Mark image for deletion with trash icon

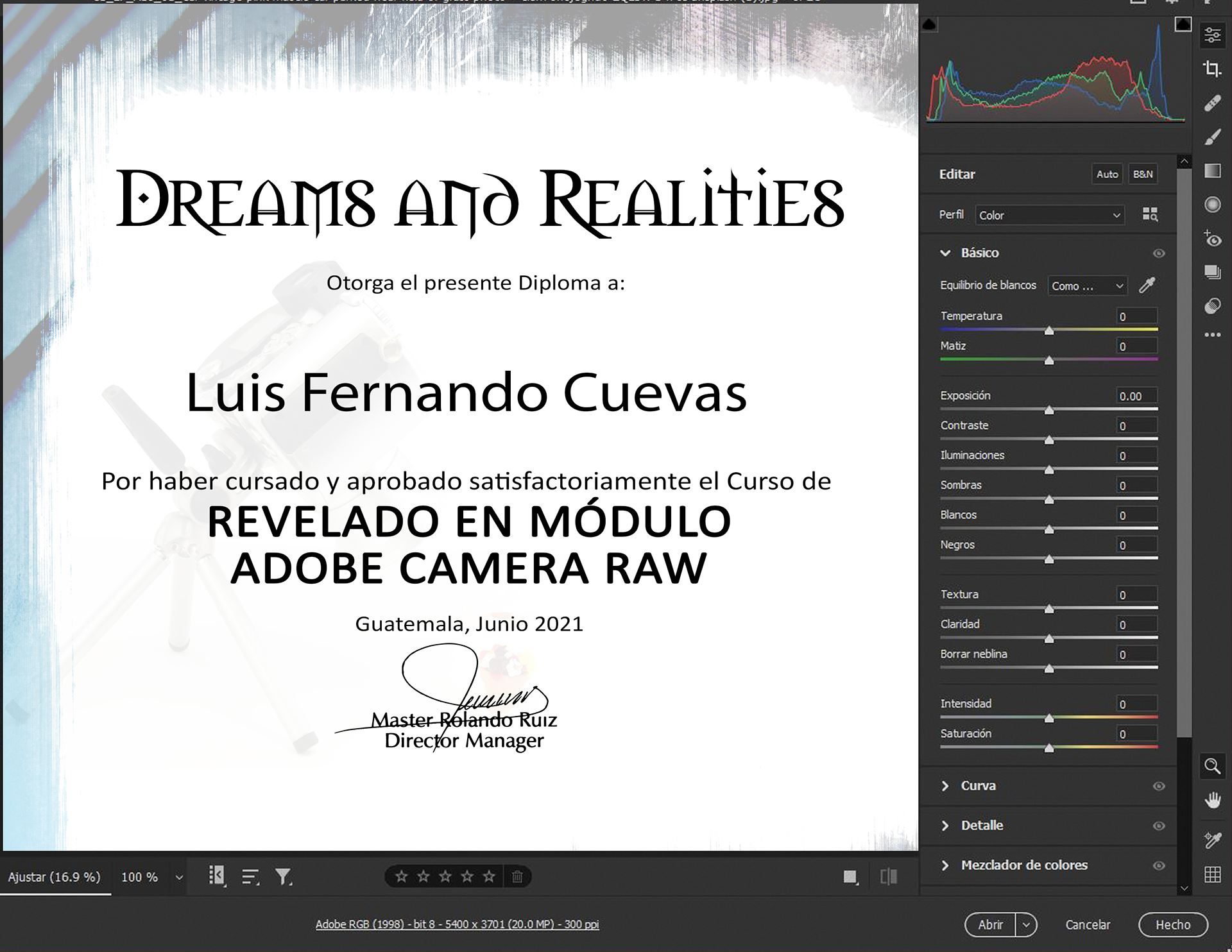(517, 876)
